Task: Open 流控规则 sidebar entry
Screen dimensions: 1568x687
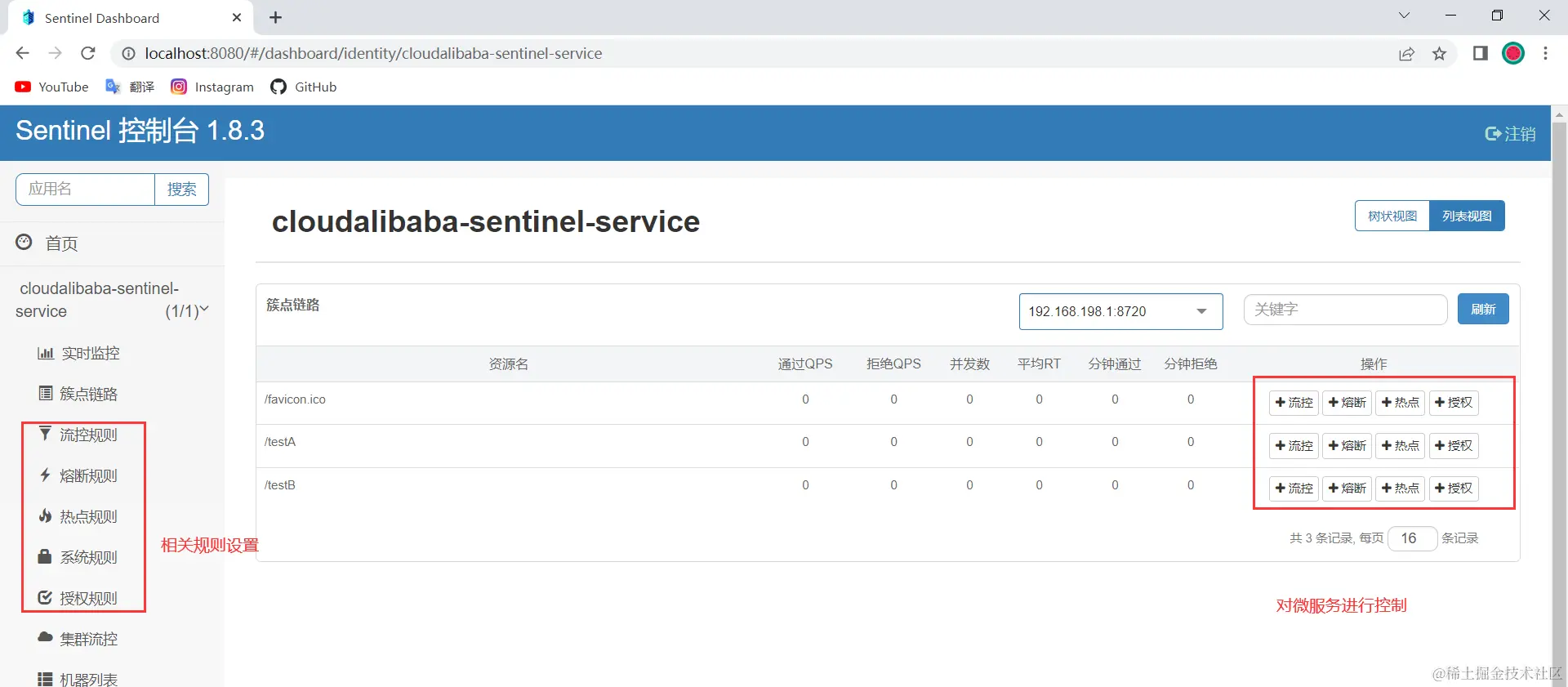Action: tap(78, 435)
